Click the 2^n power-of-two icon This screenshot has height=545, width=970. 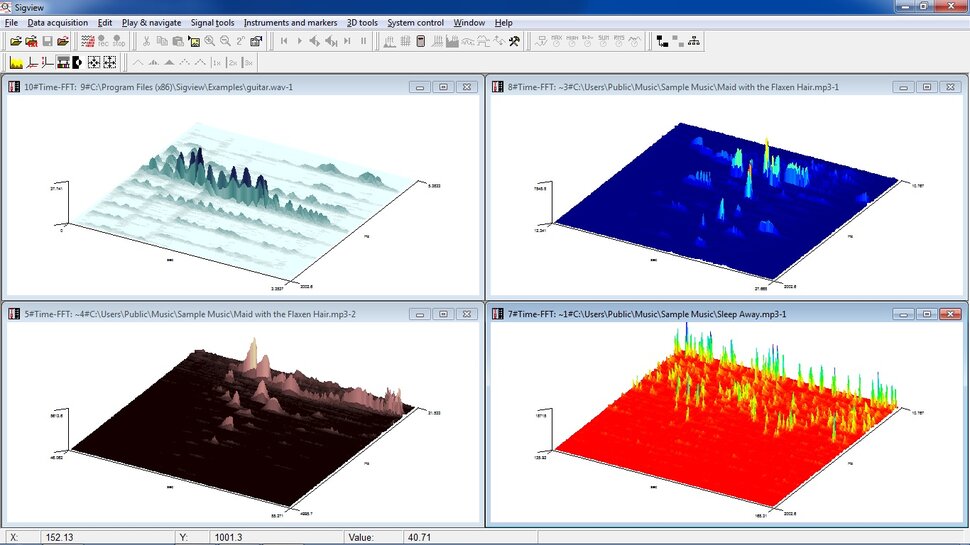click(x=240, y=41)
